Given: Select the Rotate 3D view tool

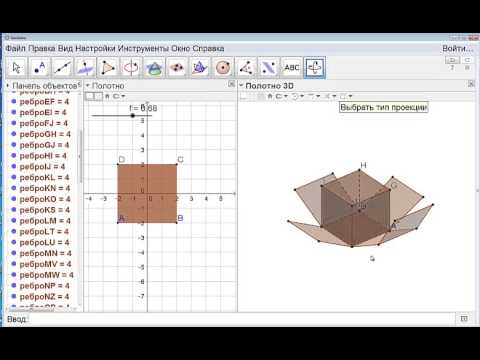Looking at the screenshot, I should tap(315, 68).
